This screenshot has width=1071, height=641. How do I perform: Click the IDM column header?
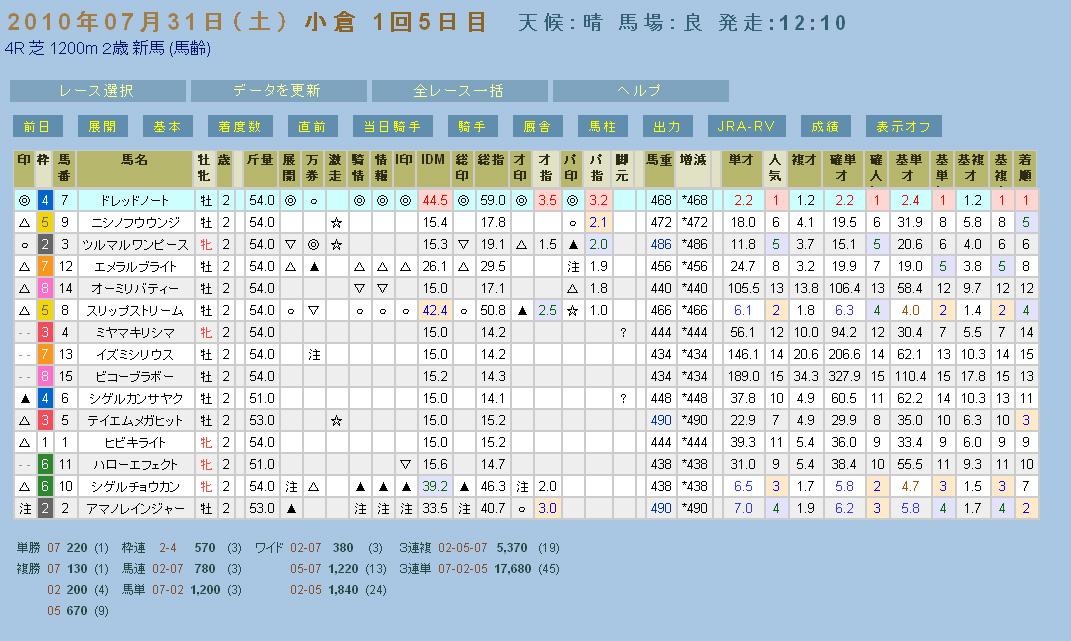pos(433,169)
